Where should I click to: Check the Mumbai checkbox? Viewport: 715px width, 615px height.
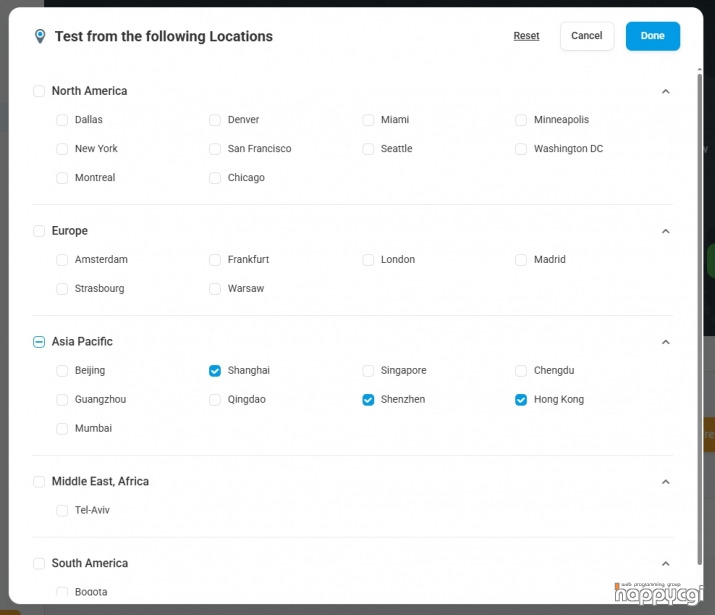pos(62,429)
